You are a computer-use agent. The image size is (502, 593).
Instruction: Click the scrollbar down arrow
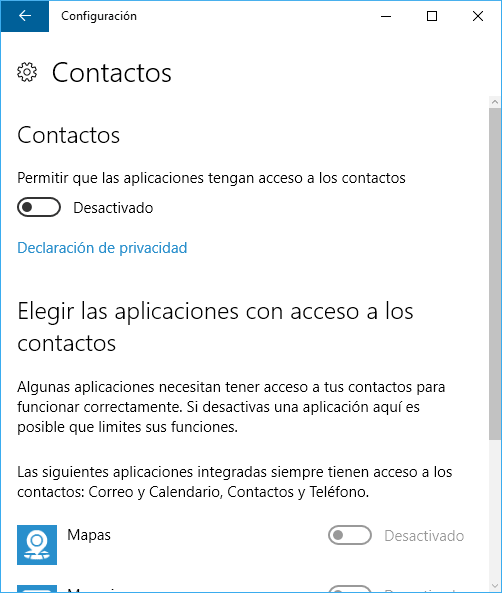[495, 587]
